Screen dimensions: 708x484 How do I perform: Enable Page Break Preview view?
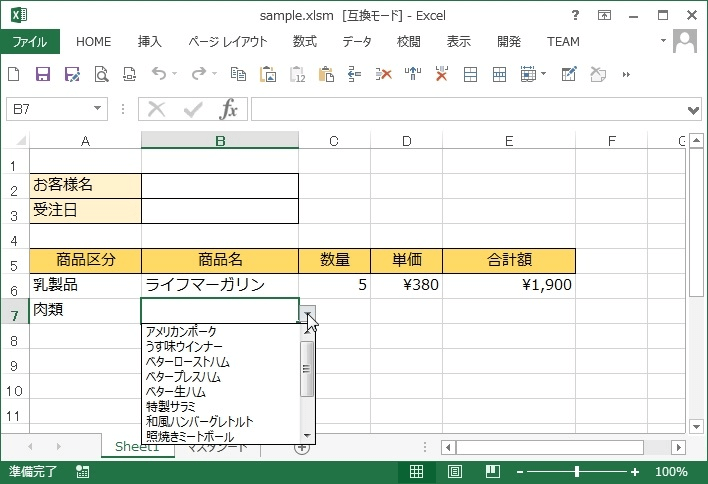490,472
